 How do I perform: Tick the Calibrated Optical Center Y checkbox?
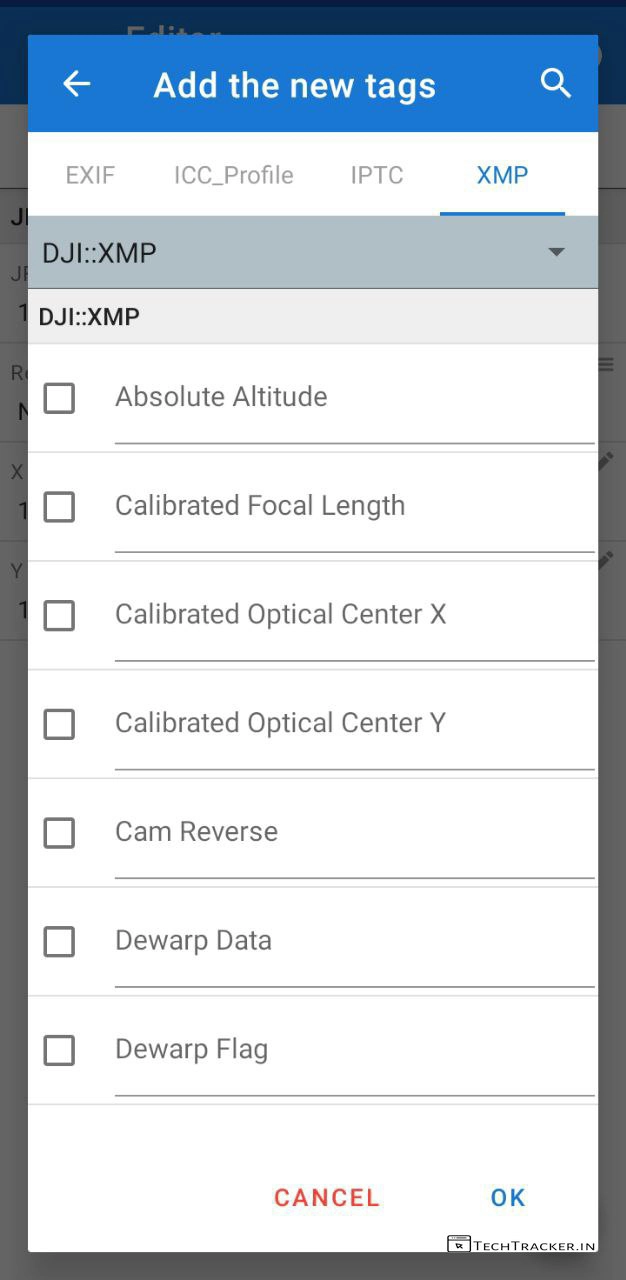59,724
